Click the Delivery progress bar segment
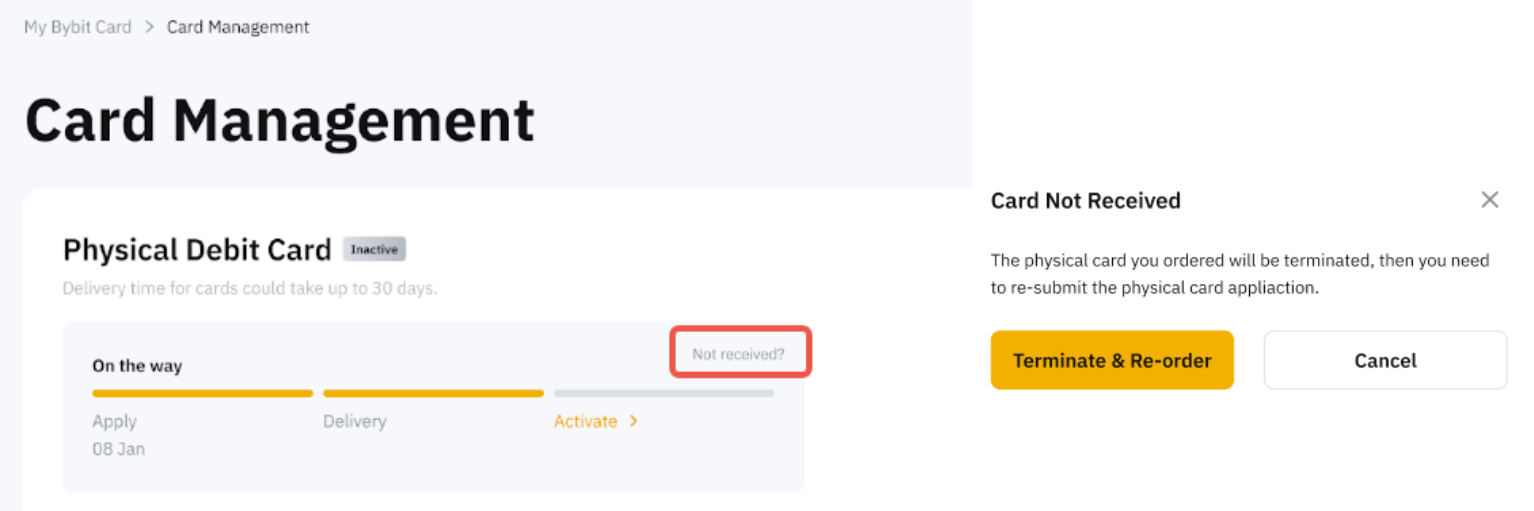 click(x=433, y=394)
